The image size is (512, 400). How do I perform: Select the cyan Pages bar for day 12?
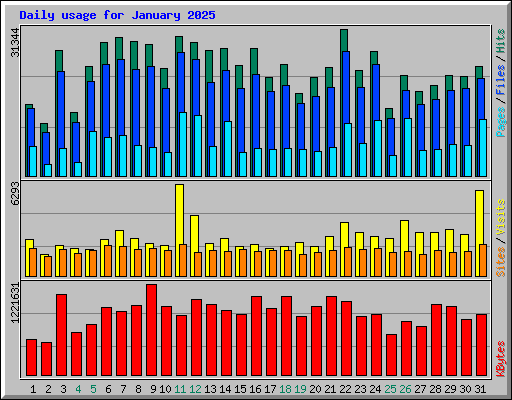198,146
